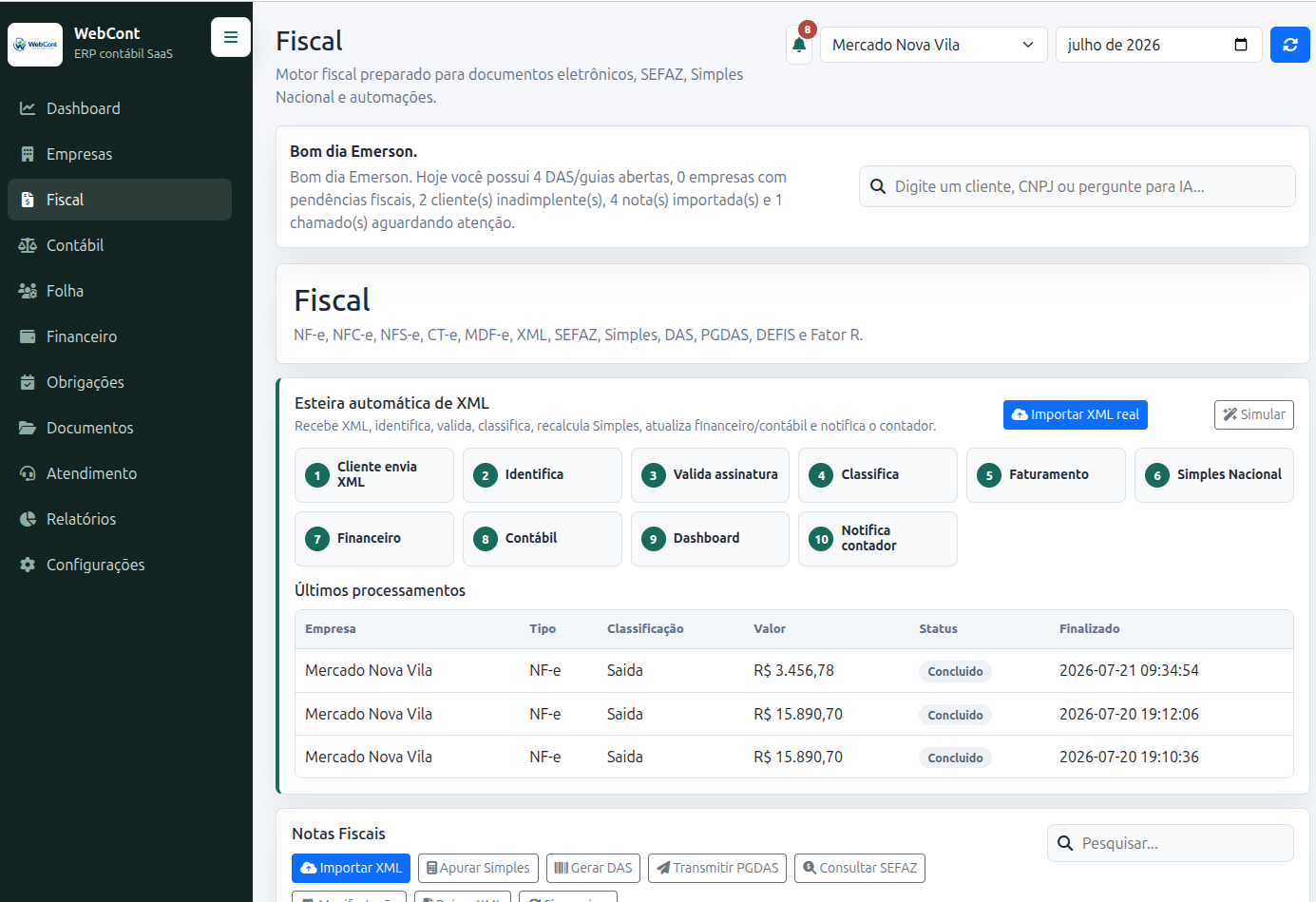Image resolution: width=1316 pixels, height=902 pixels.
Task: Click step 10 circle Notifica contador
Action: click(x=821, y=539)
